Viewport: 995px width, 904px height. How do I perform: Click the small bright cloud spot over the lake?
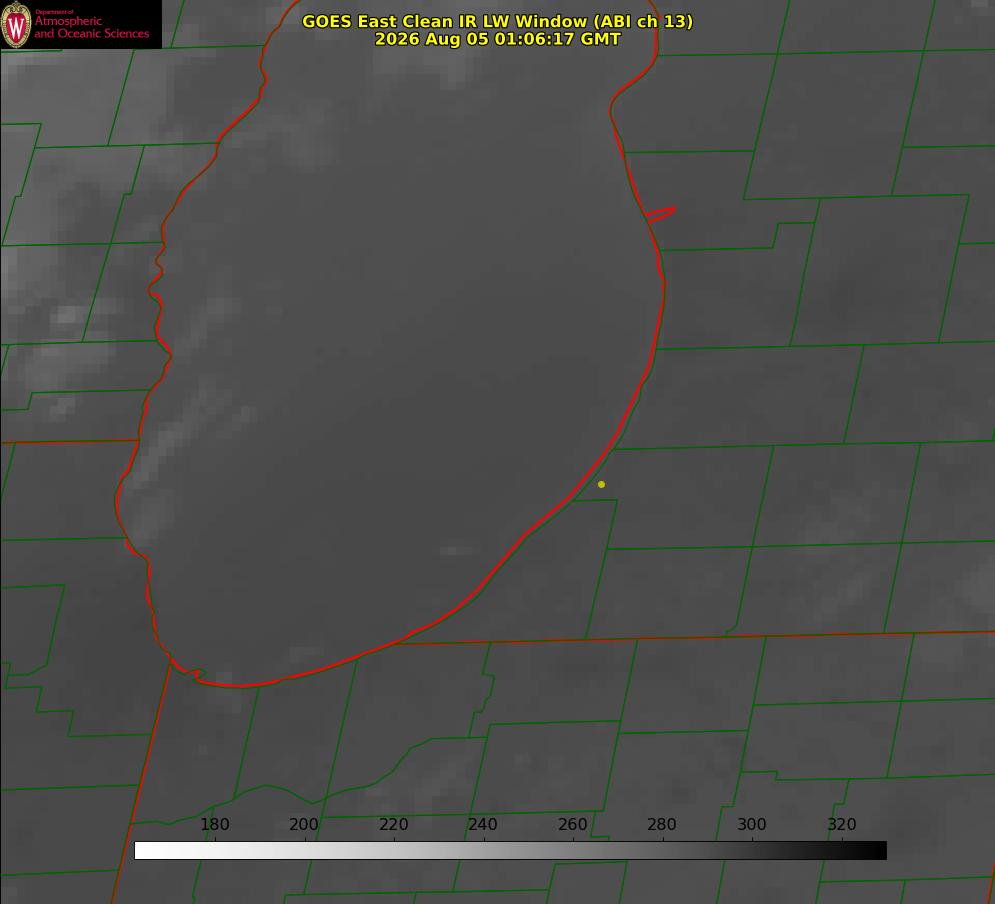[x=456, y=551]
